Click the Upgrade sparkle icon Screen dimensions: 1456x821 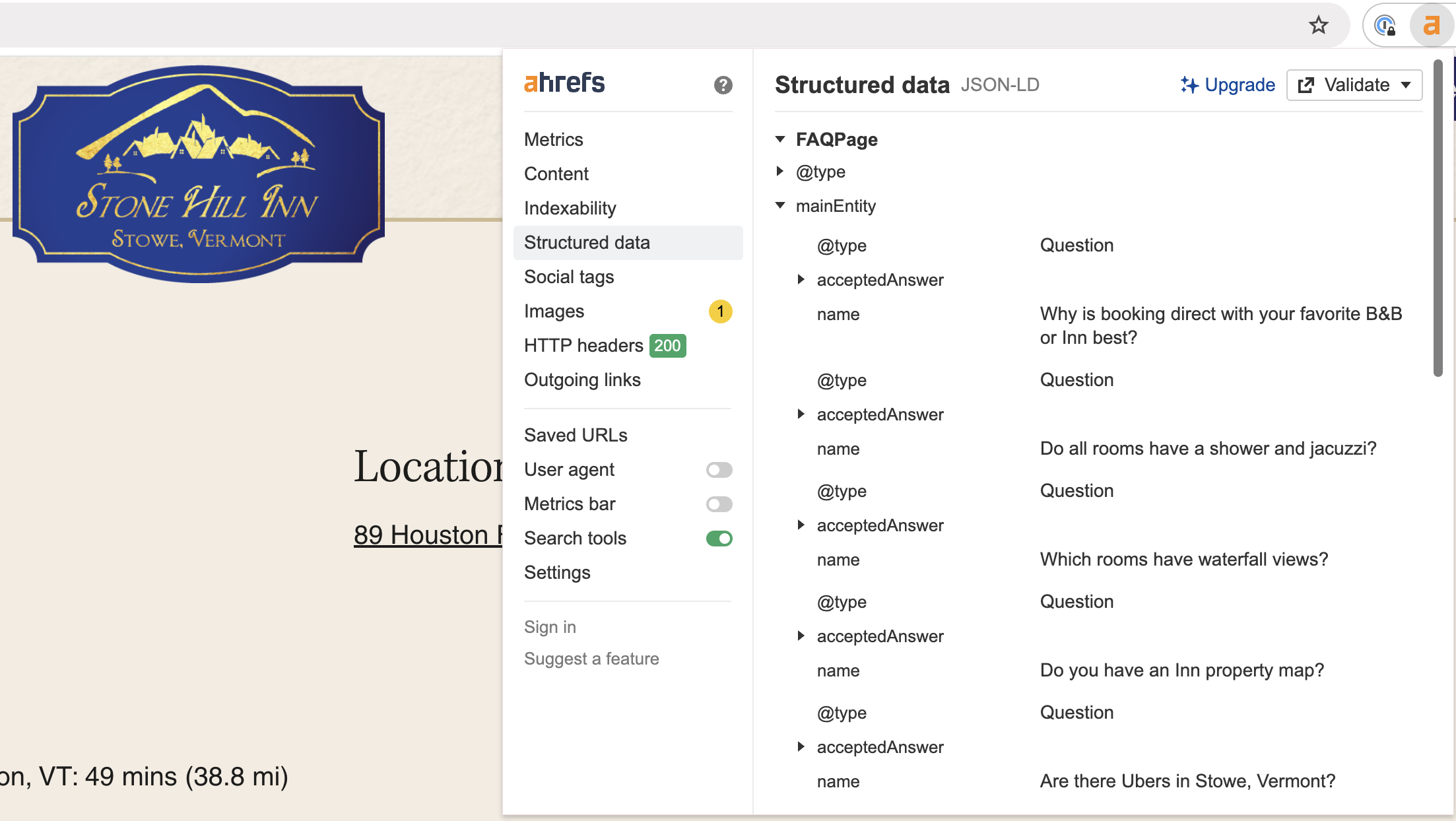point(1189,85)
